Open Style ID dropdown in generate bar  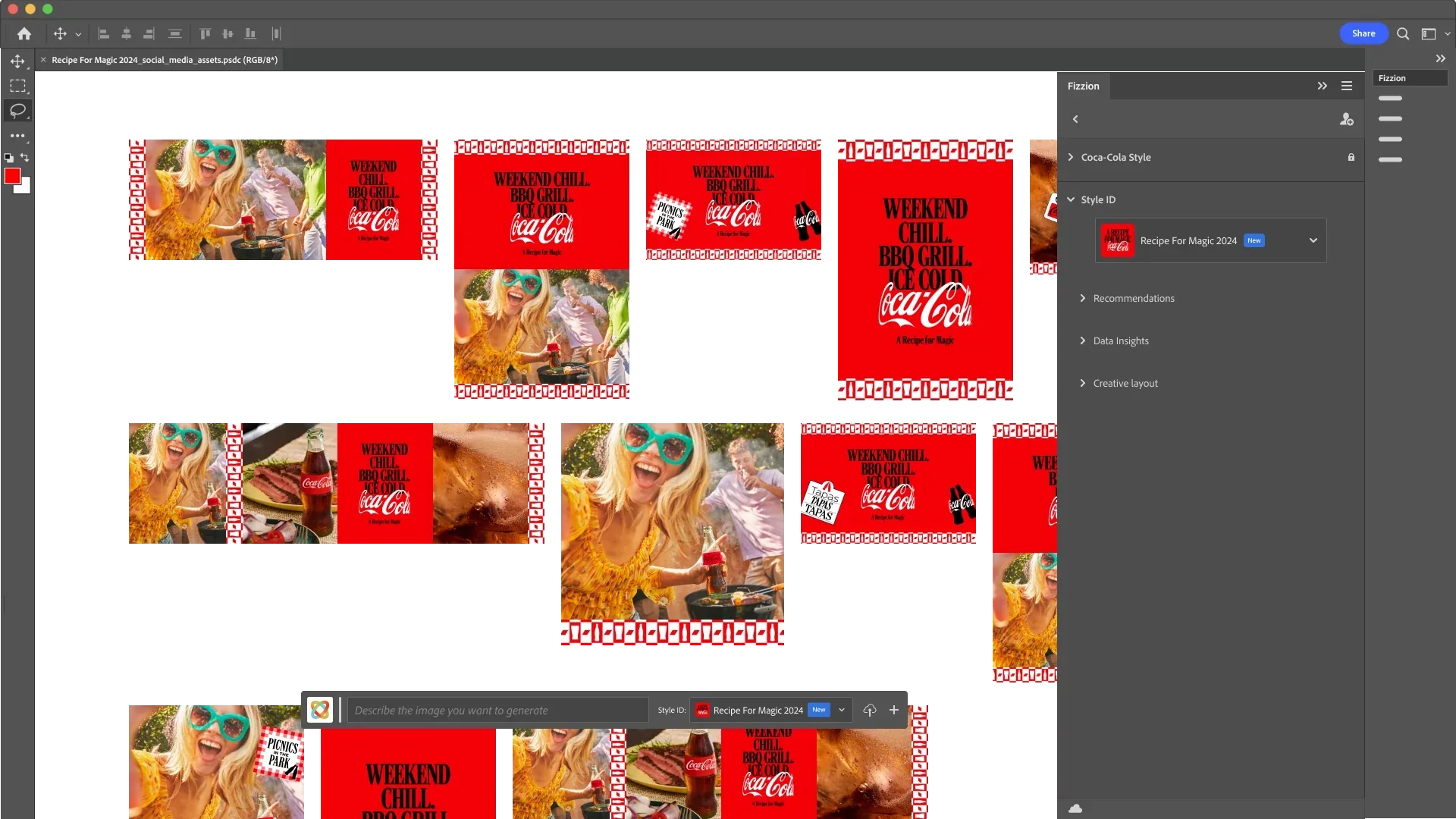click(x=771, y=710)
